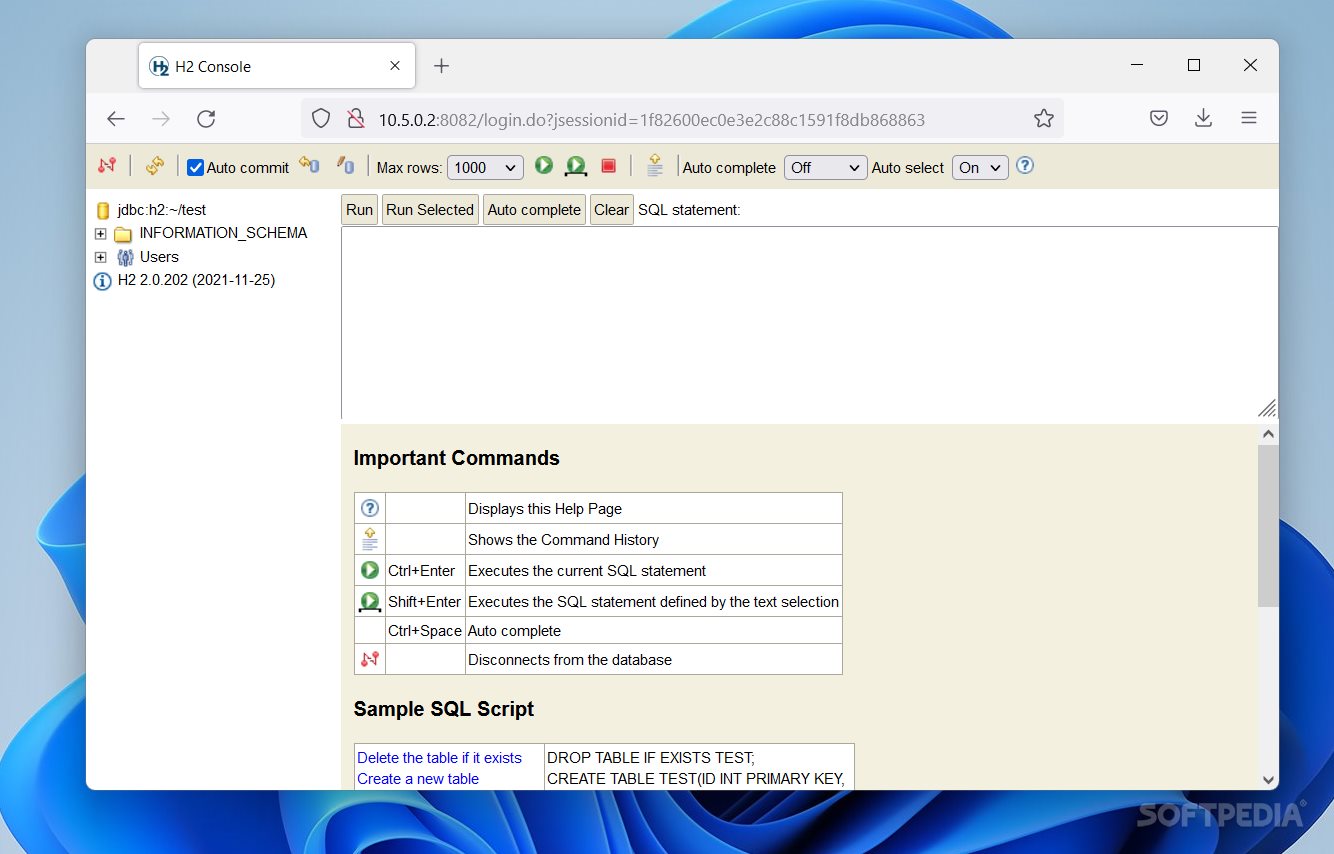The width and height of the screenshot is (1334, 854).
Task: Click the help icon in Important Commands table
Action: tap(370, 508)
